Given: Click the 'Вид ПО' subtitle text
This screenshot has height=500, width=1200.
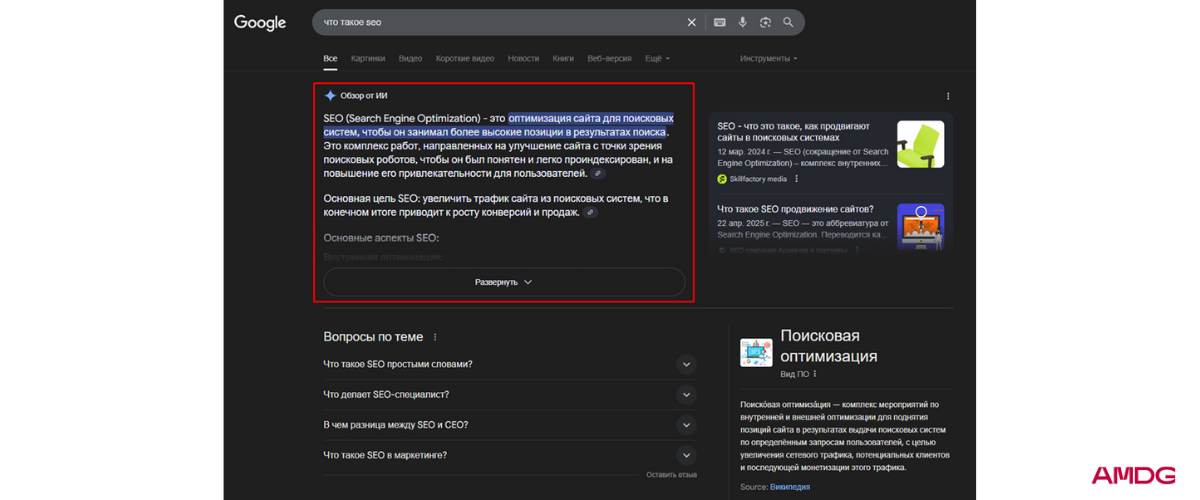Looking at the screenshot, I should [795, 374].
